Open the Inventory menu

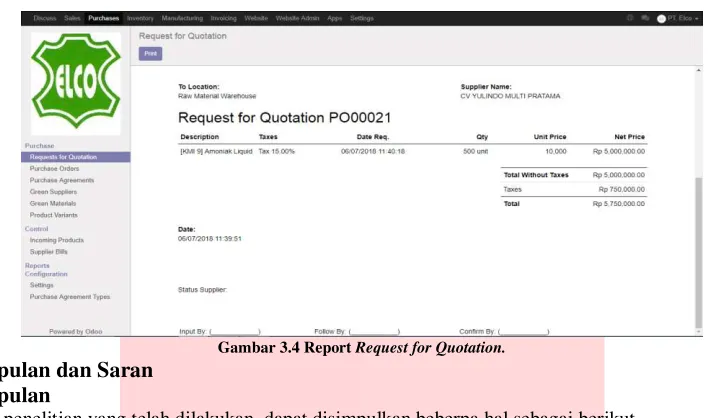pos(140,19)
